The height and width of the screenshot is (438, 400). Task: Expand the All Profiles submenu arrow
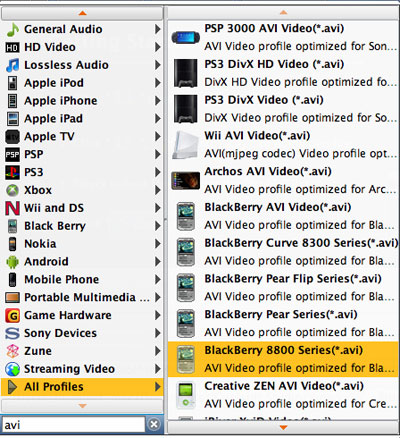pyautogui.click(x=158, y=387)
